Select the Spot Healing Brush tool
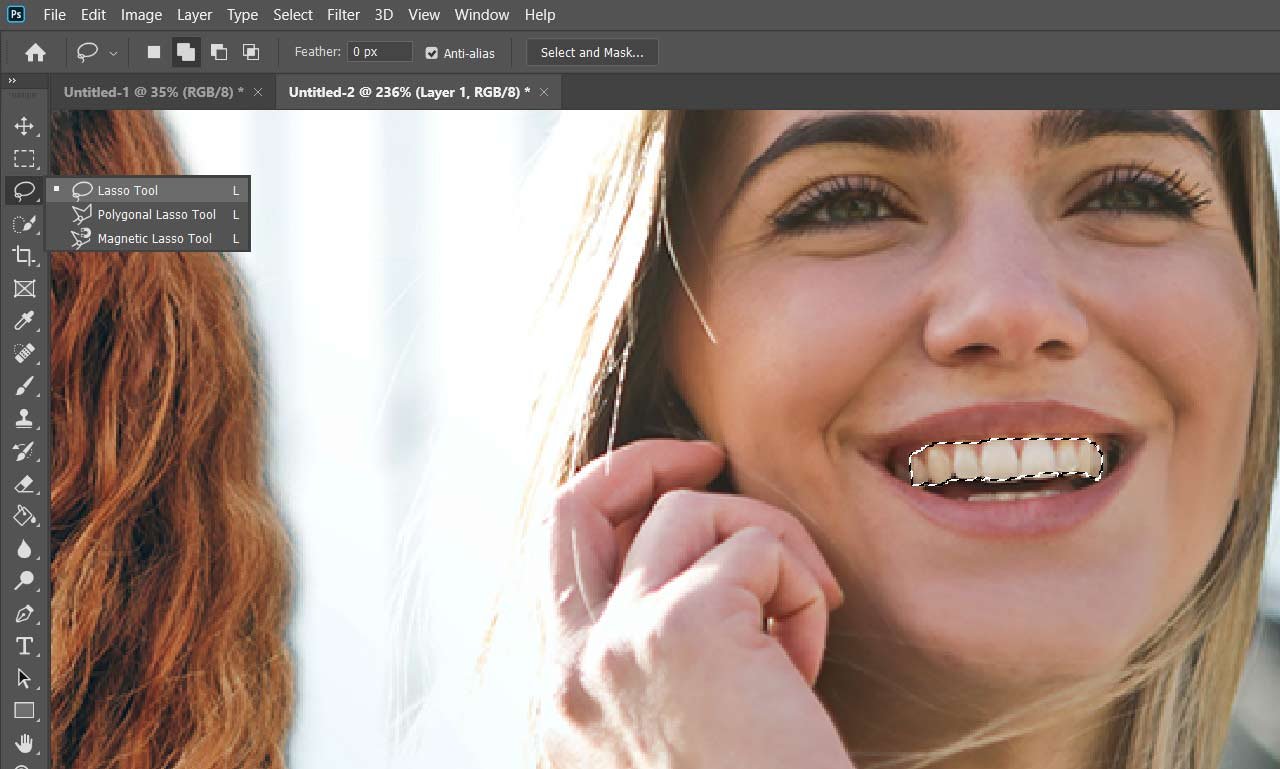 (24, 353)
